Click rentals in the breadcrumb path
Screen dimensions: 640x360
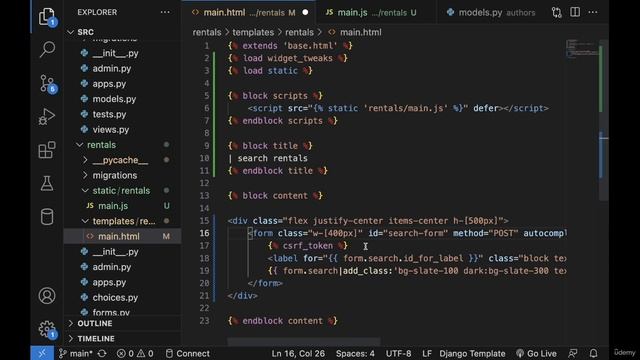tap(207, 32)
